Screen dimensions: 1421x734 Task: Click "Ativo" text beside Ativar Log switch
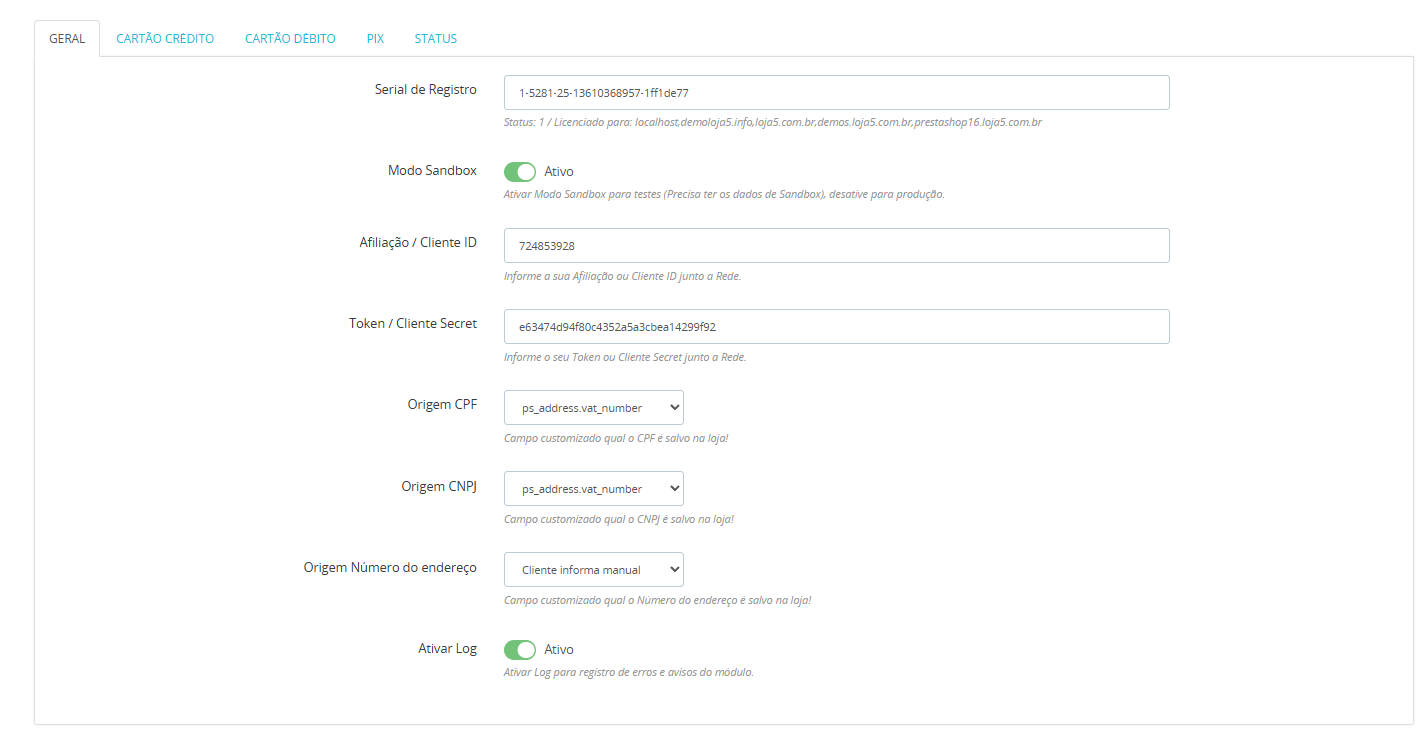[559, 650]
